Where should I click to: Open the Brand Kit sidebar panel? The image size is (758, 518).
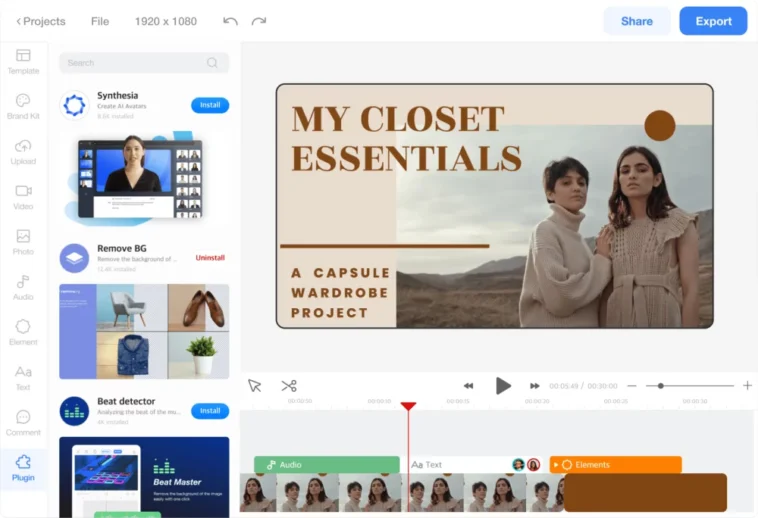pyautogui.click(x=23, y=106)
